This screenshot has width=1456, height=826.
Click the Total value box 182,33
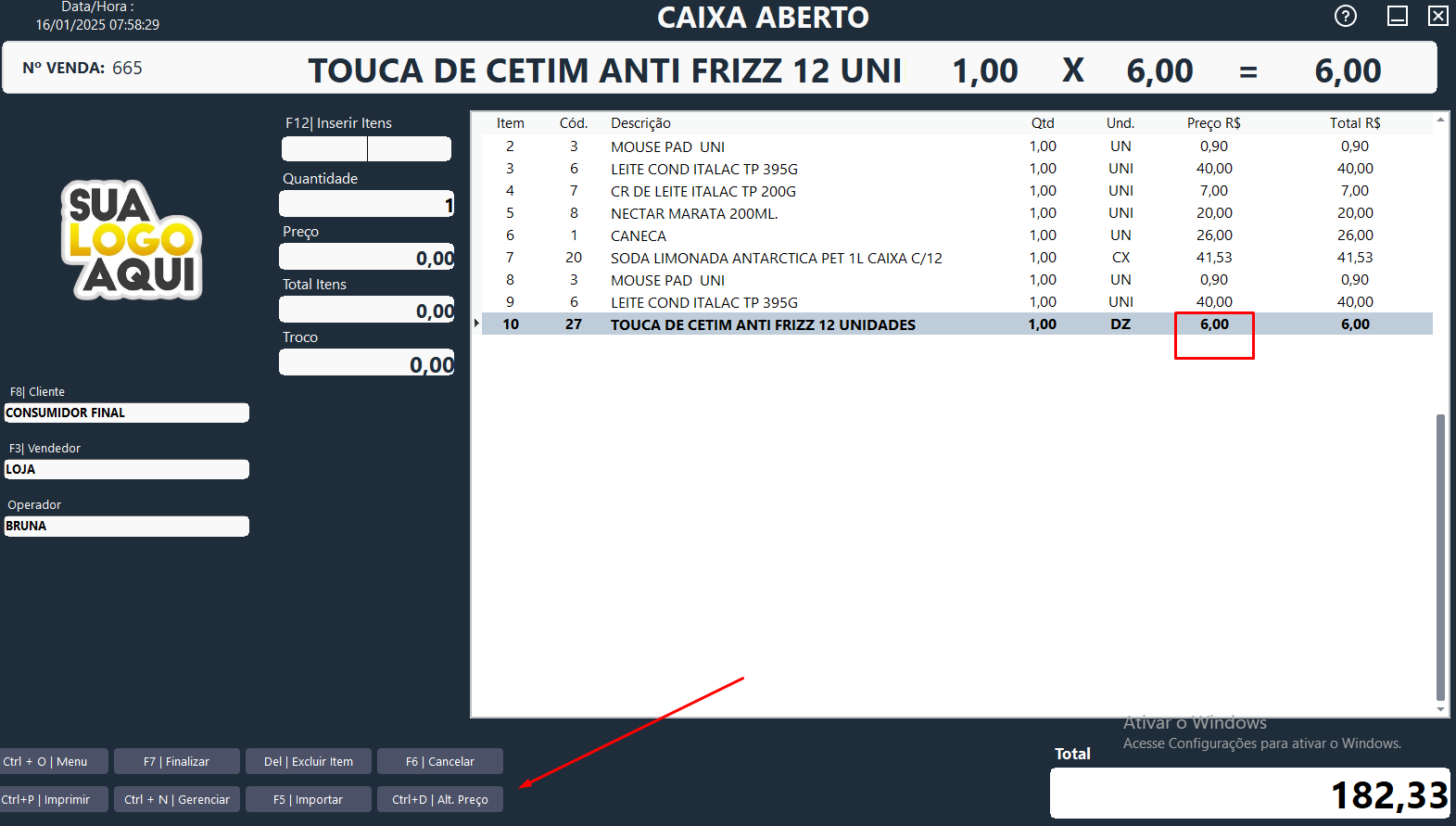pyautogui.click(x=1249, y=794)
